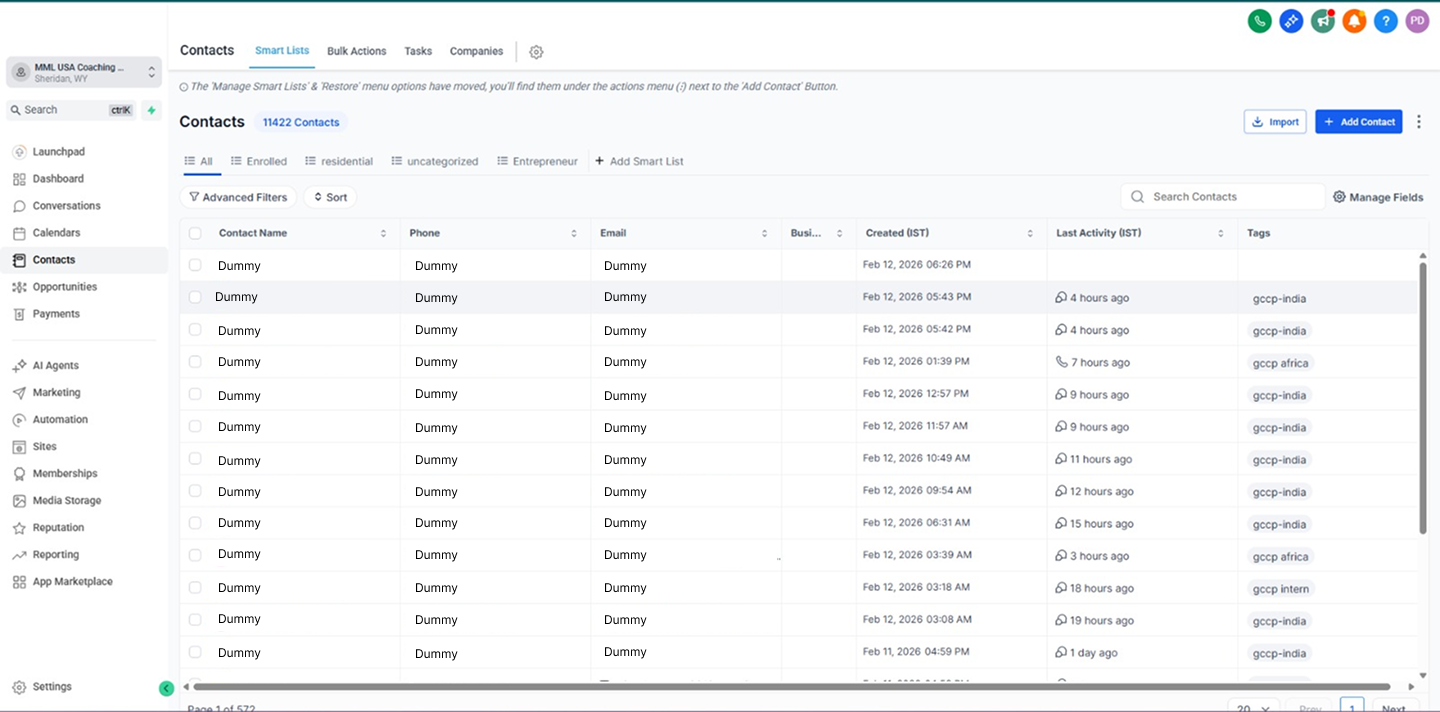The height and width of the screenshot is (712, 1440).
Task: Check the row created Feb 12, 2026 05:42 PM
Action: click(195, 330)
